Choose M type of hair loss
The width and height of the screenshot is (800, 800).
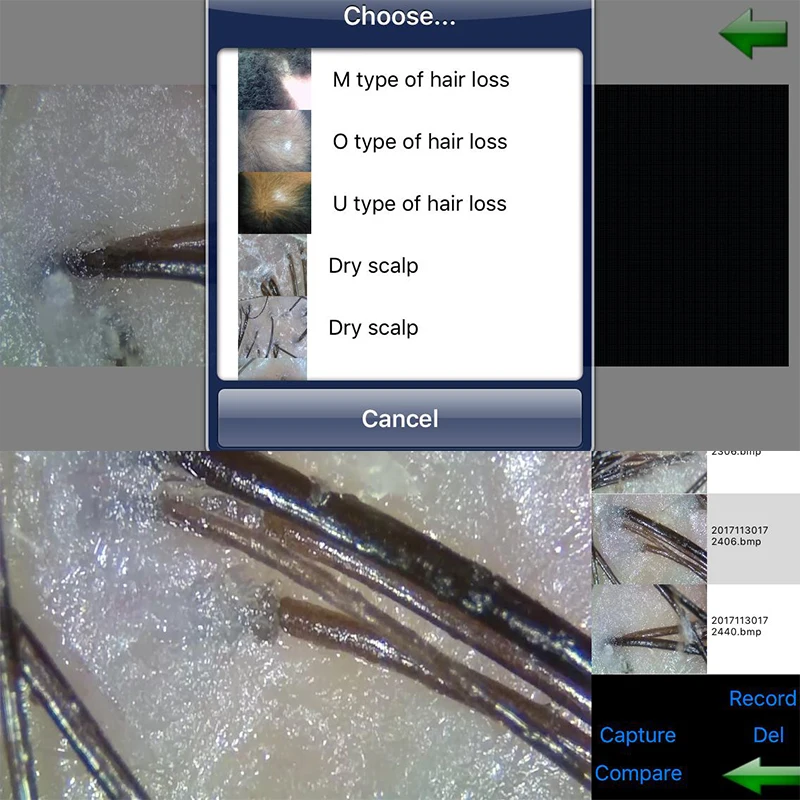(x=400, y=80)
